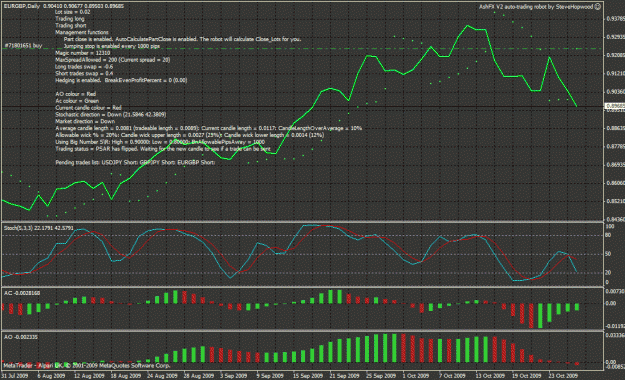Viewport: 625px width, 380px height.
Task: Click the 6 Aug 2009 date label
Action: (51, 376)
